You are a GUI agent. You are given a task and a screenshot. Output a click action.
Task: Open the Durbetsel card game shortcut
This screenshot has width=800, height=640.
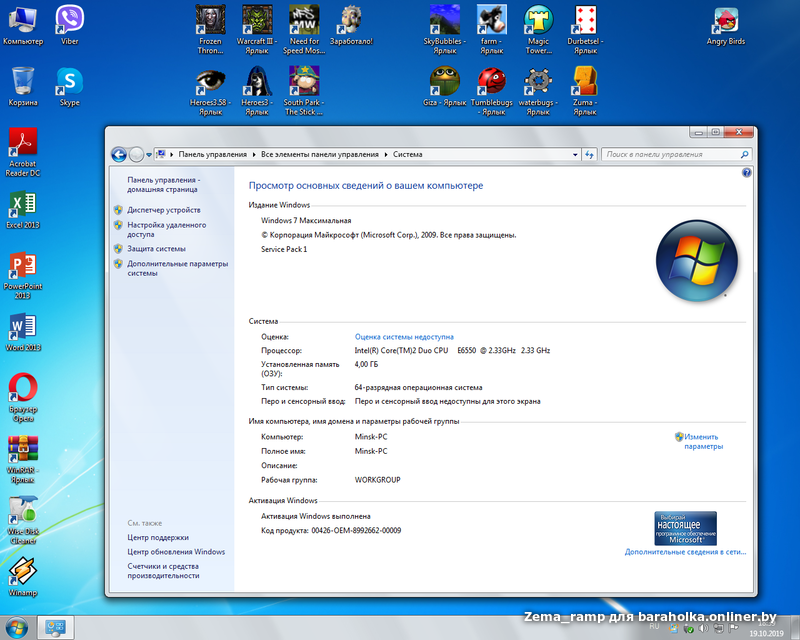pos(585,30)
